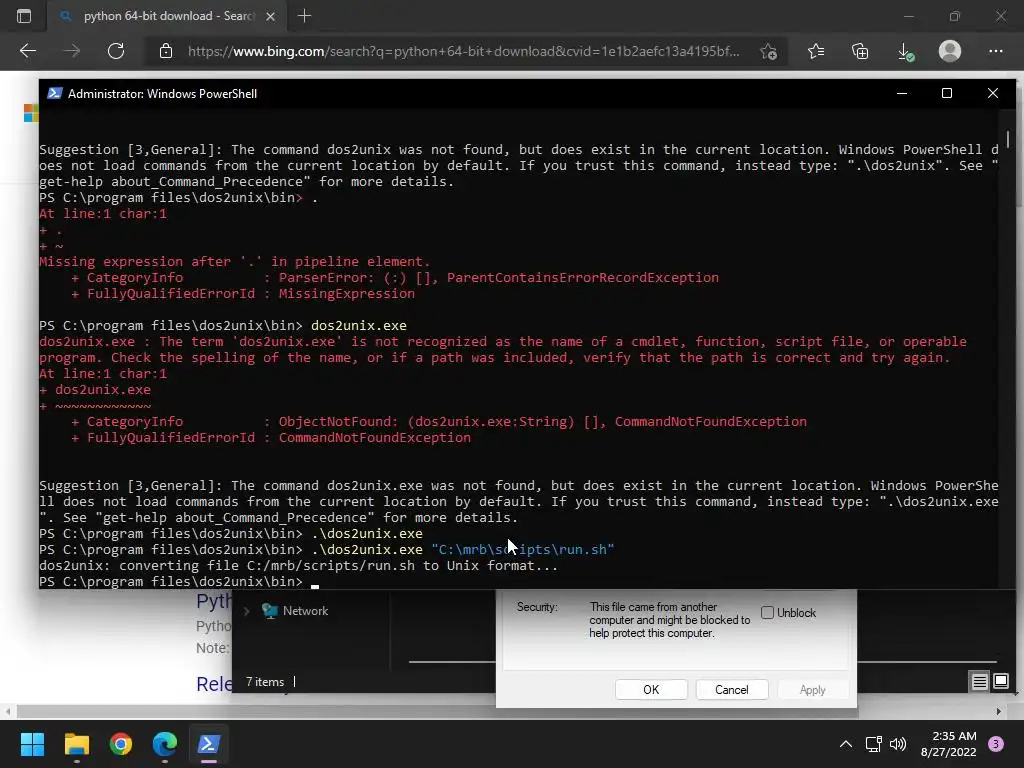
Task: Open the Edge profile avatar
Action: coord(950,51)
